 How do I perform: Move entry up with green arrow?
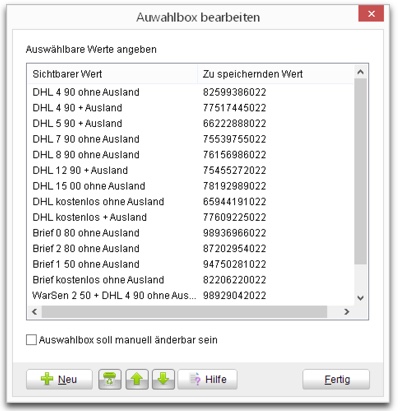point(137,379)
